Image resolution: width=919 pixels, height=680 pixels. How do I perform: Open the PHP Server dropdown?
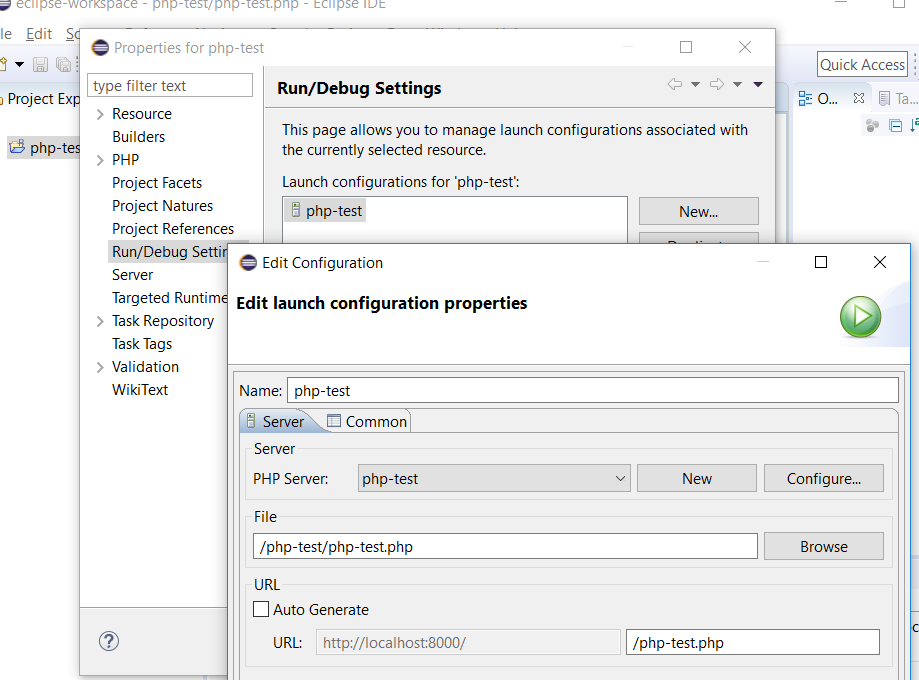point(494,478)
